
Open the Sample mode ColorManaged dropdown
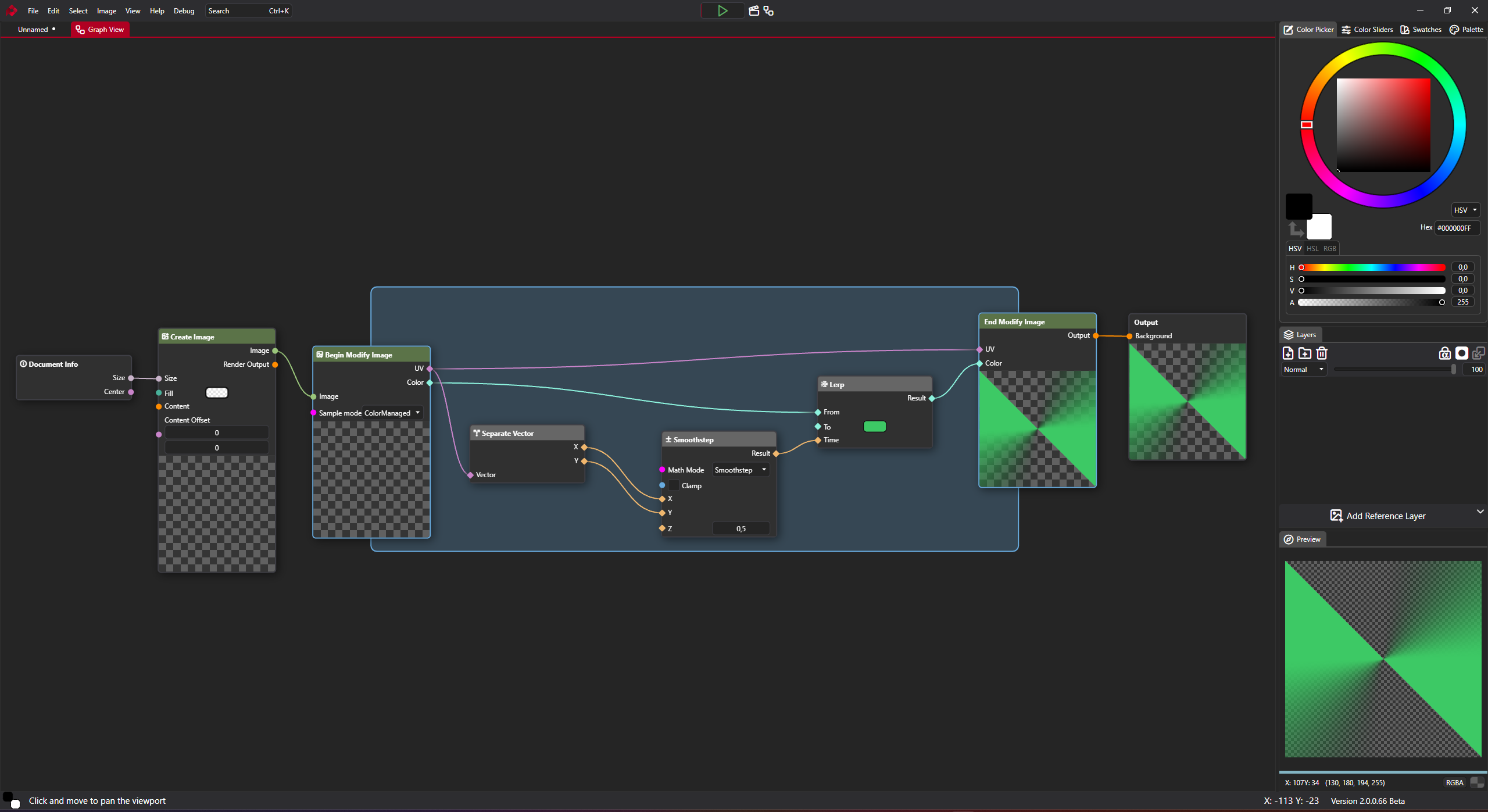(x=392, y=412)
